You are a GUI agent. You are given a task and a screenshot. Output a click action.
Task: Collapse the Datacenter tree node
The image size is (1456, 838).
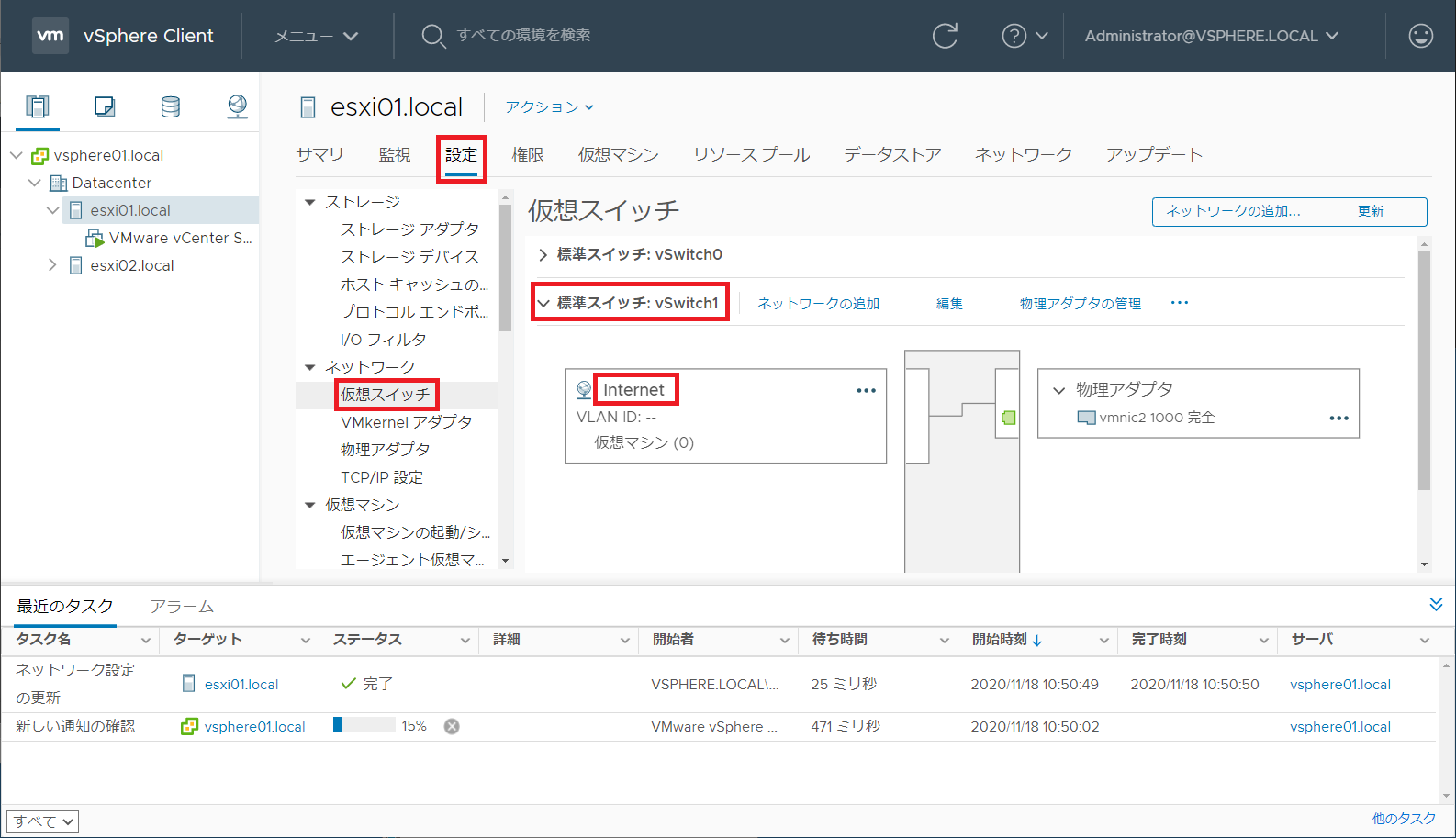pyautogui.click(x=34, y=183)
